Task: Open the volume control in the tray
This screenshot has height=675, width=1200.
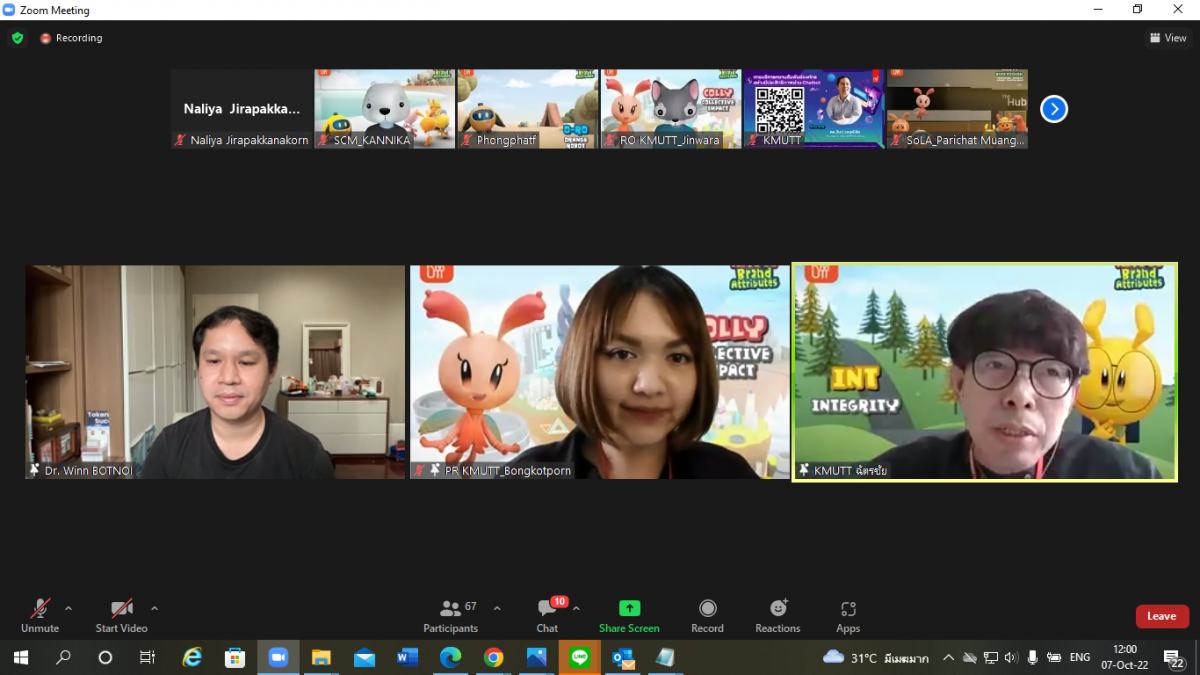Action: 1011,657
